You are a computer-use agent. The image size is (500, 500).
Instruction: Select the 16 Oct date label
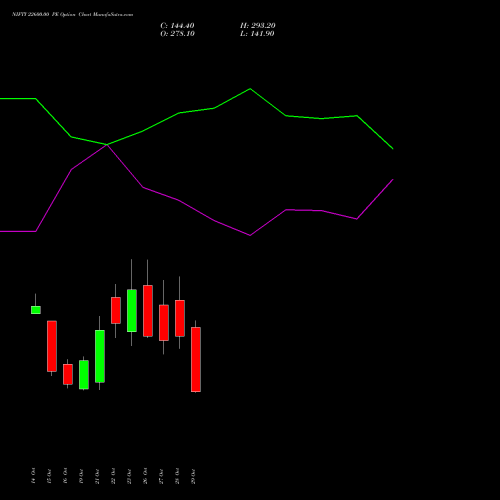pyautogui.click(x=65, y=476)
